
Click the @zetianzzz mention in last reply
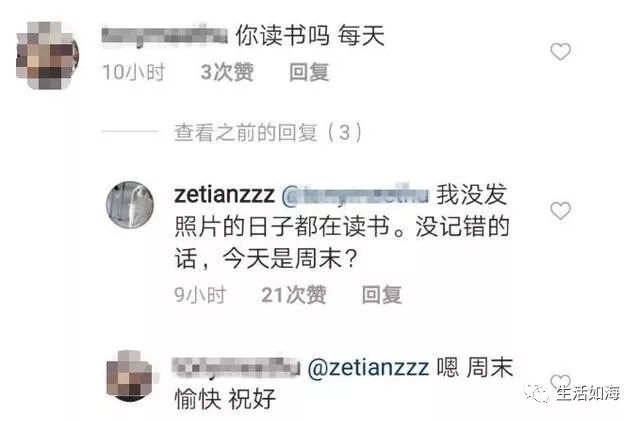click(x=368, y=368)
